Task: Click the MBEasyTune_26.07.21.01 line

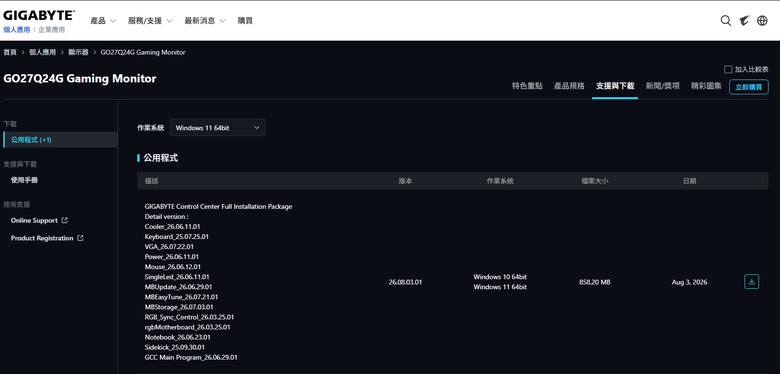Action: (x=181, y=297)
